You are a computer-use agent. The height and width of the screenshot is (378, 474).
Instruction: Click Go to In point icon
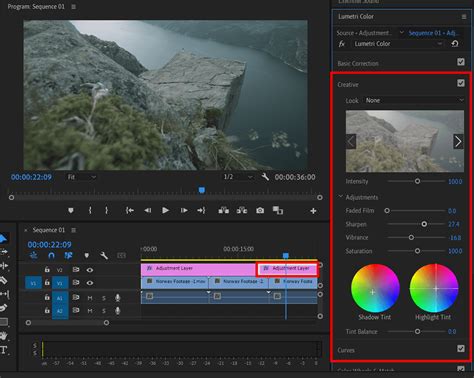point(130,210)
